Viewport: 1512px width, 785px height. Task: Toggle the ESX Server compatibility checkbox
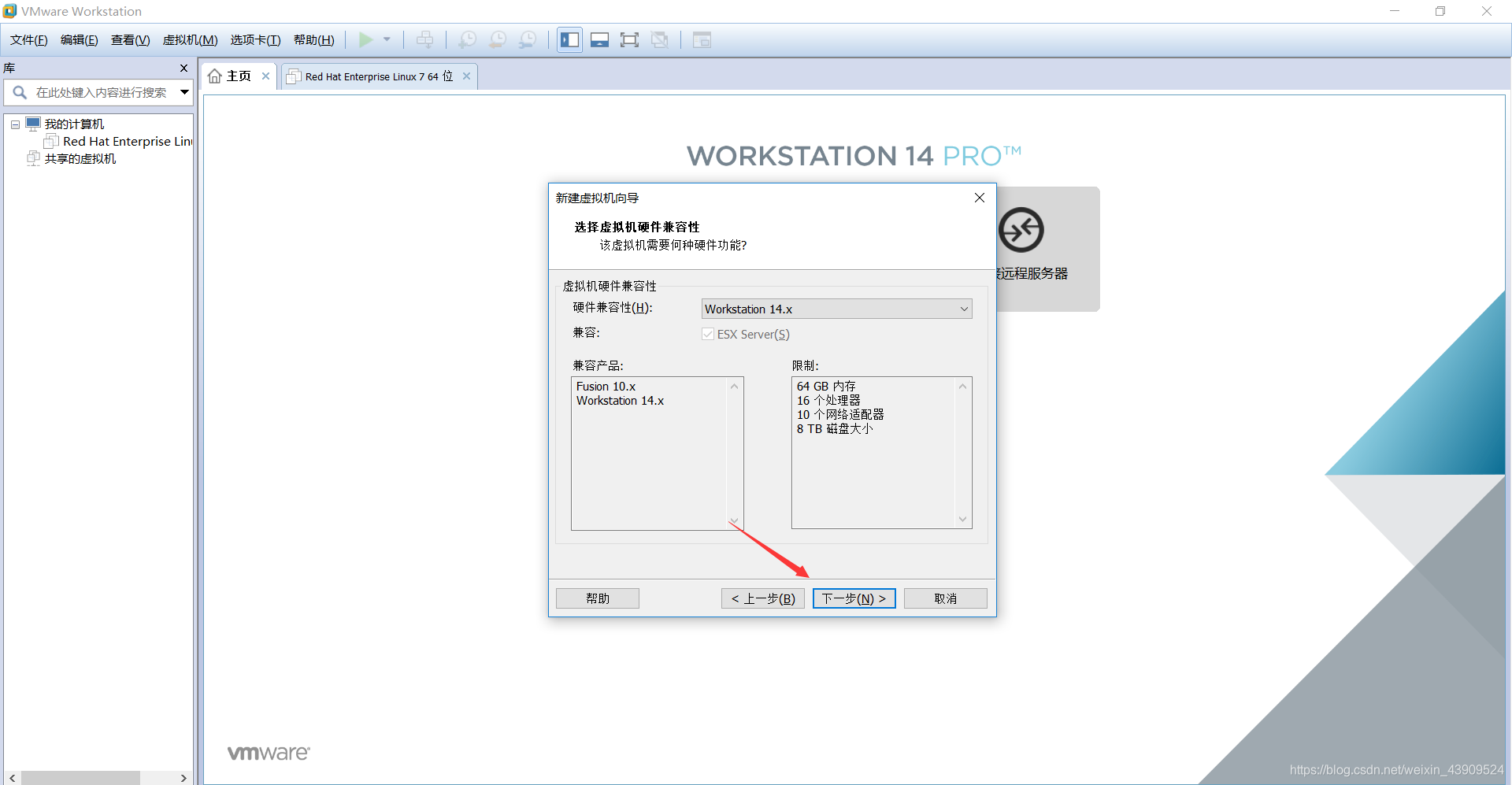tap(707, 334)
